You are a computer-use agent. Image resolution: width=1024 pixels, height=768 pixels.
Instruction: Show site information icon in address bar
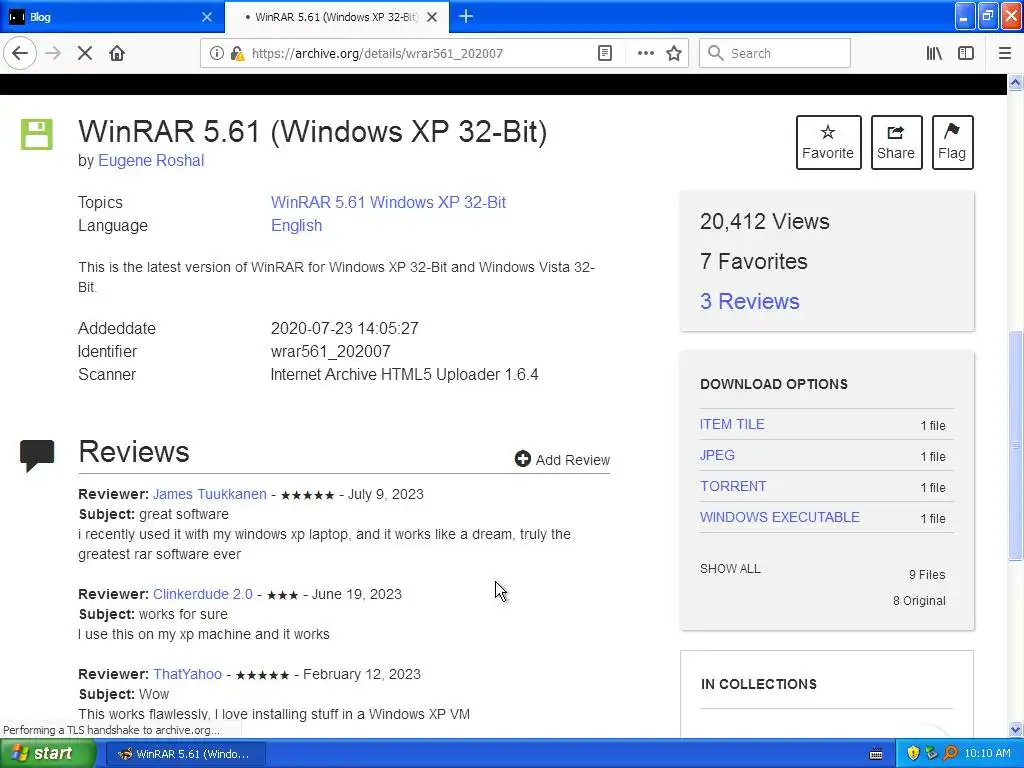tap(216, 53)
